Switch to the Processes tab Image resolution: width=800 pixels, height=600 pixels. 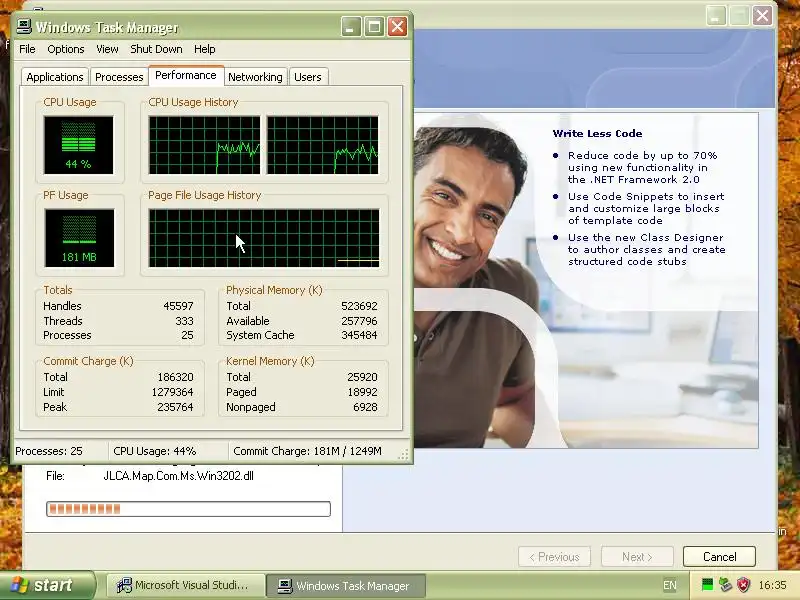pos(119,77)
